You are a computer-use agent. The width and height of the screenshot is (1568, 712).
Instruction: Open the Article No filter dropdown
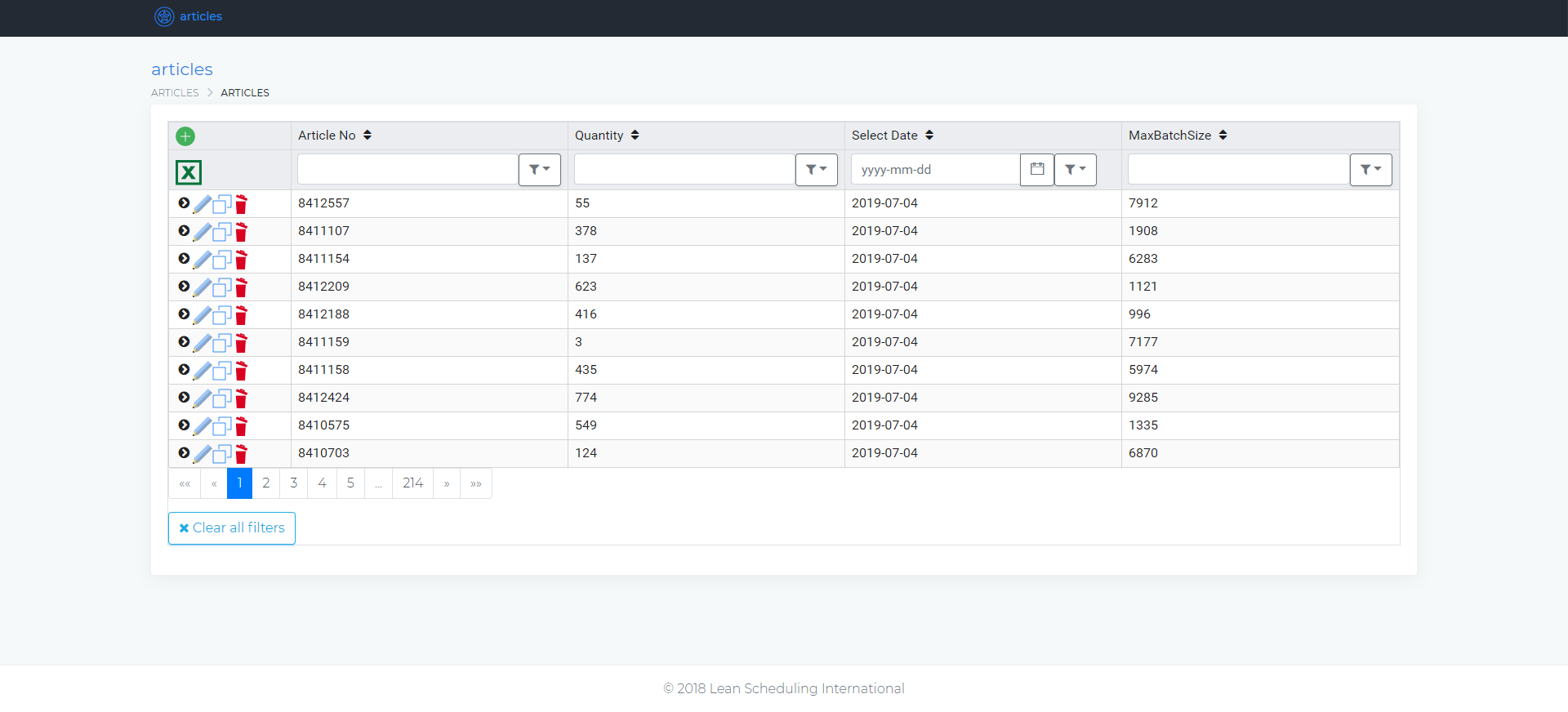pos(540,170)
